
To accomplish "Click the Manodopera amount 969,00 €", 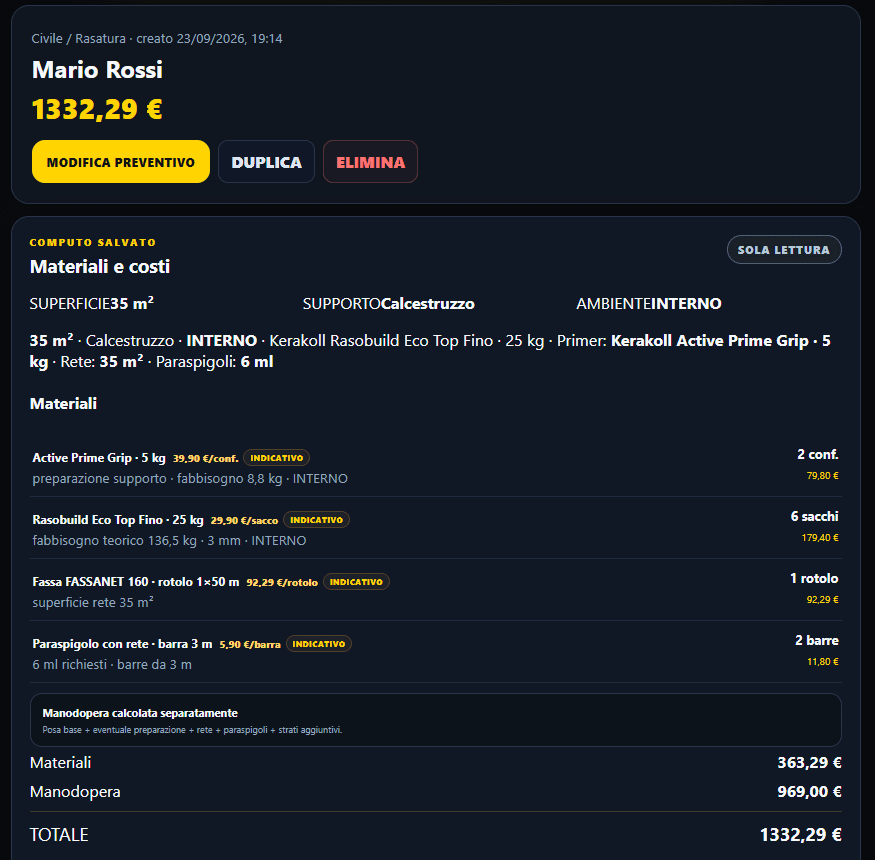I will click(809, 791).
